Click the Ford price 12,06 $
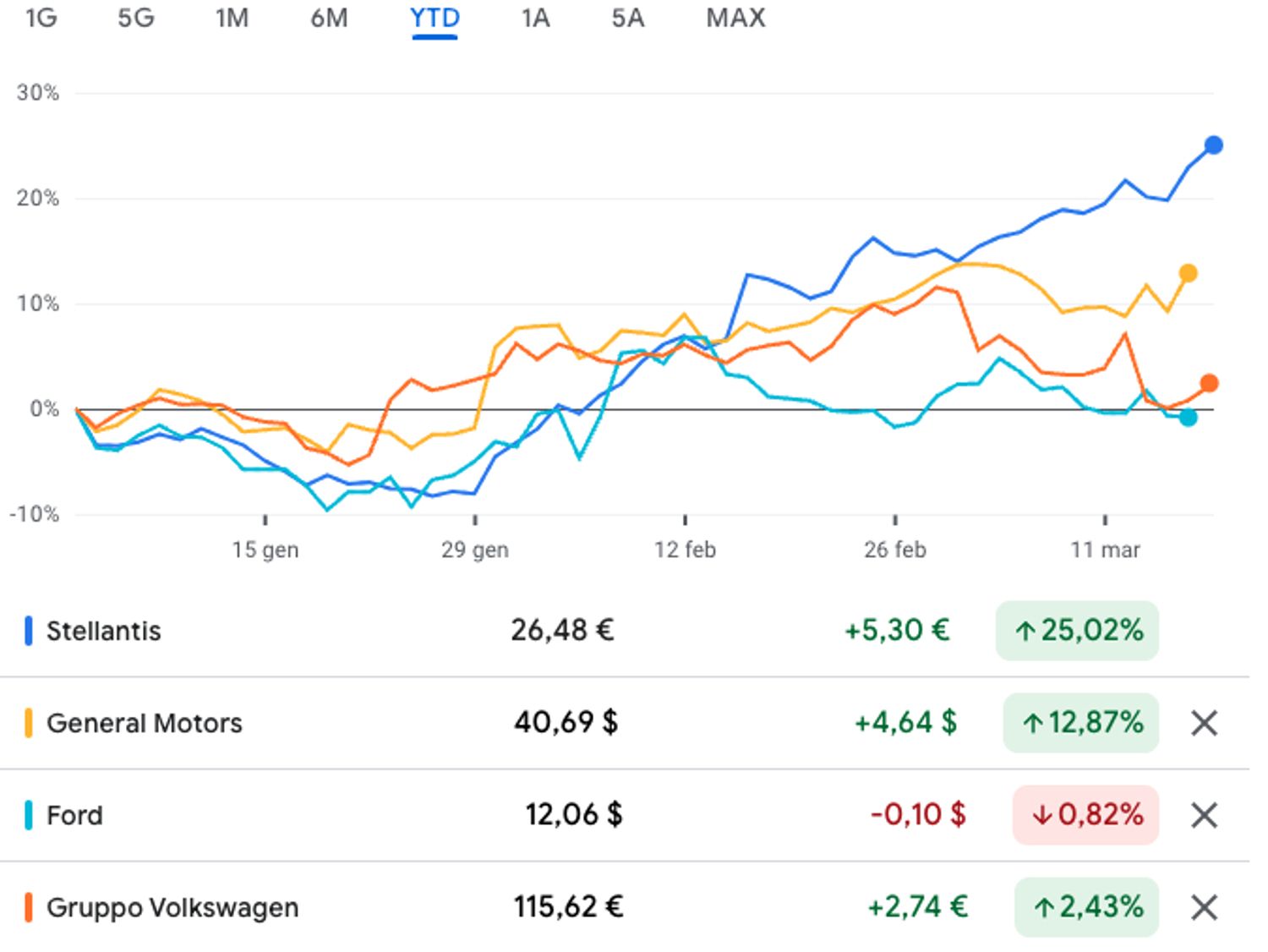Image resolution: width=1268 pixels, height=952 pixels. [573, 815]
